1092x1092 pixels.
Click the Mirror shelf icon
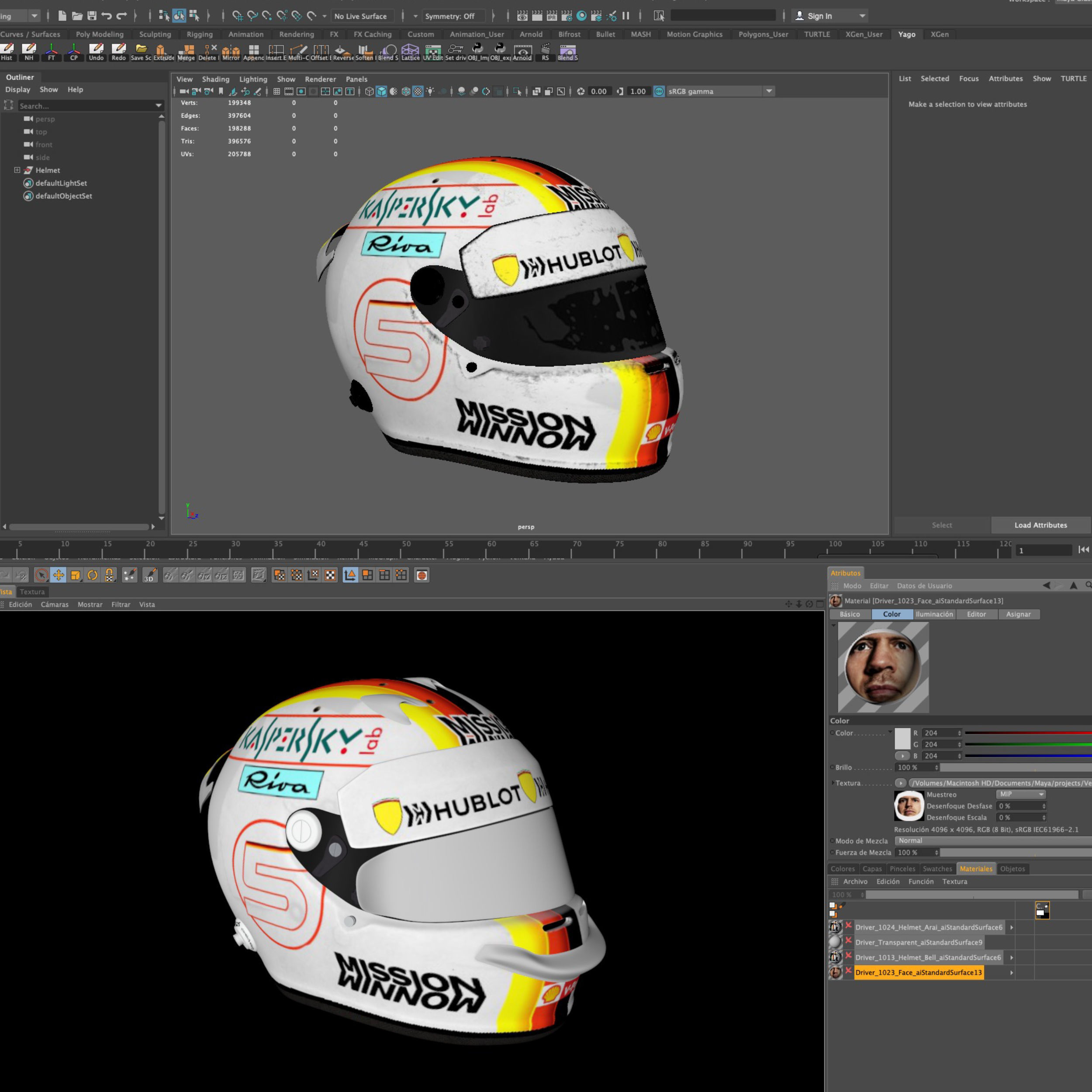tap(231, 52)
